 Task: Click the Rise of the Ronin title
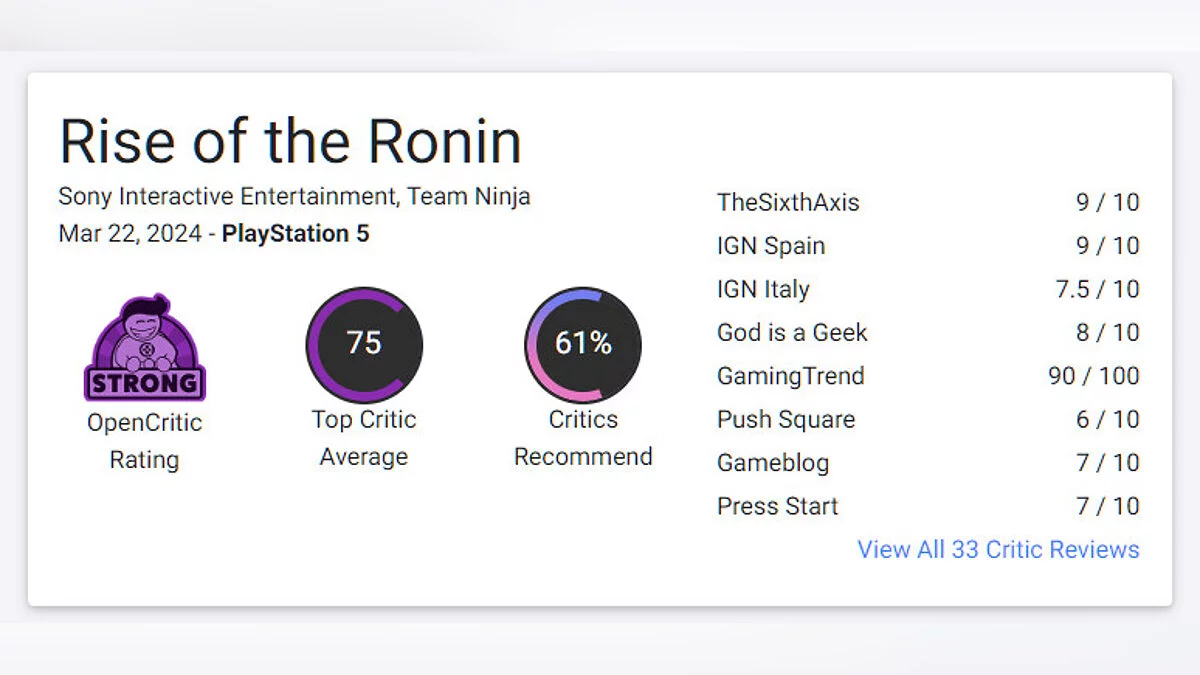tap(290, 142)
